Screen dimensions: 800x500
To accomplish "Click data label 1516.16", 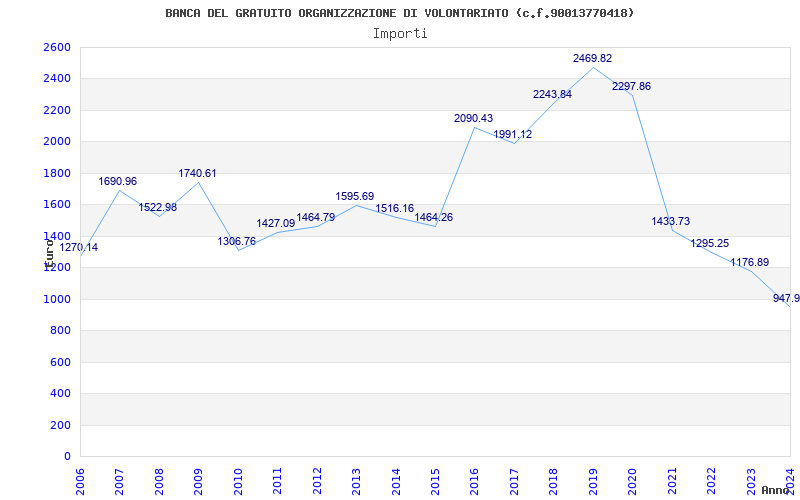I will pyautogui.click(x=395, y=208).
